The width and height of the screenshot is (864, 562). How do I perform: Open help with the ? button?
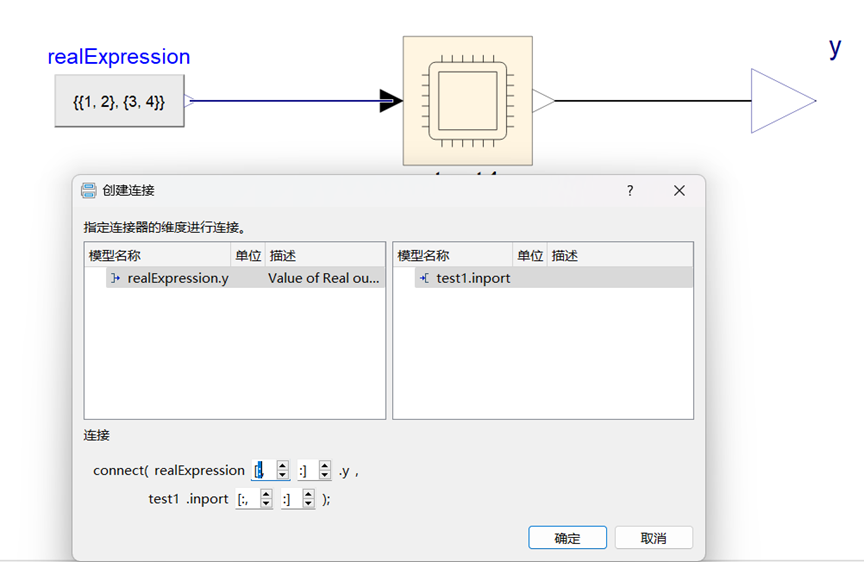pos(630,191)
